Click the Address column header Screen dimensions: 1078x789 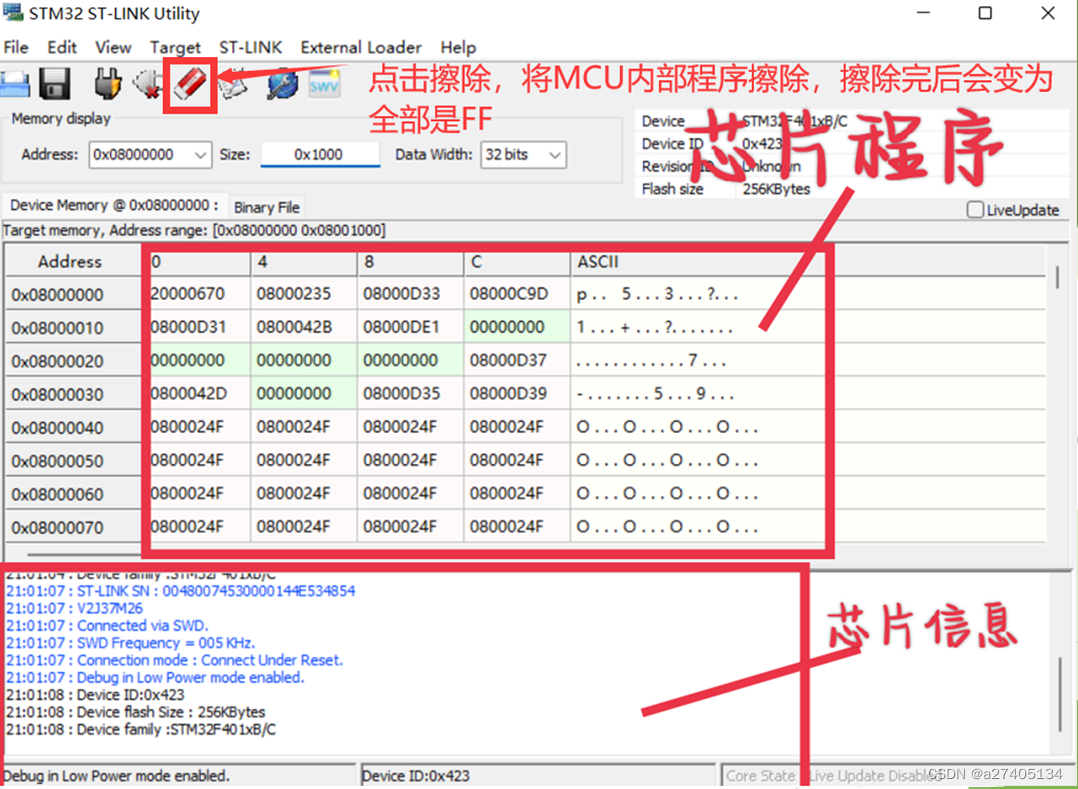coord(73,262)
